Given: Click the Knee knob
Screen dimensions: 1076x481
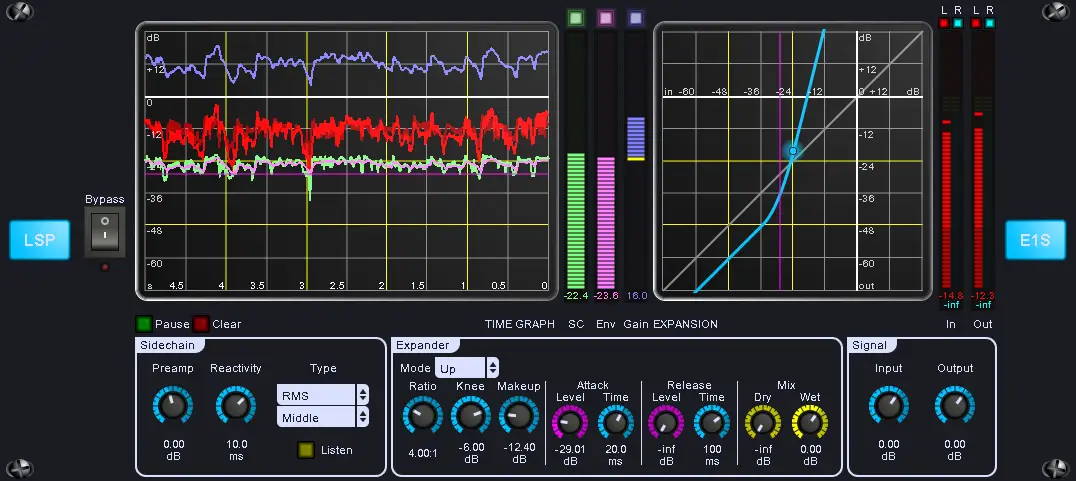Looking at the screenshot, I should [471, 416].
